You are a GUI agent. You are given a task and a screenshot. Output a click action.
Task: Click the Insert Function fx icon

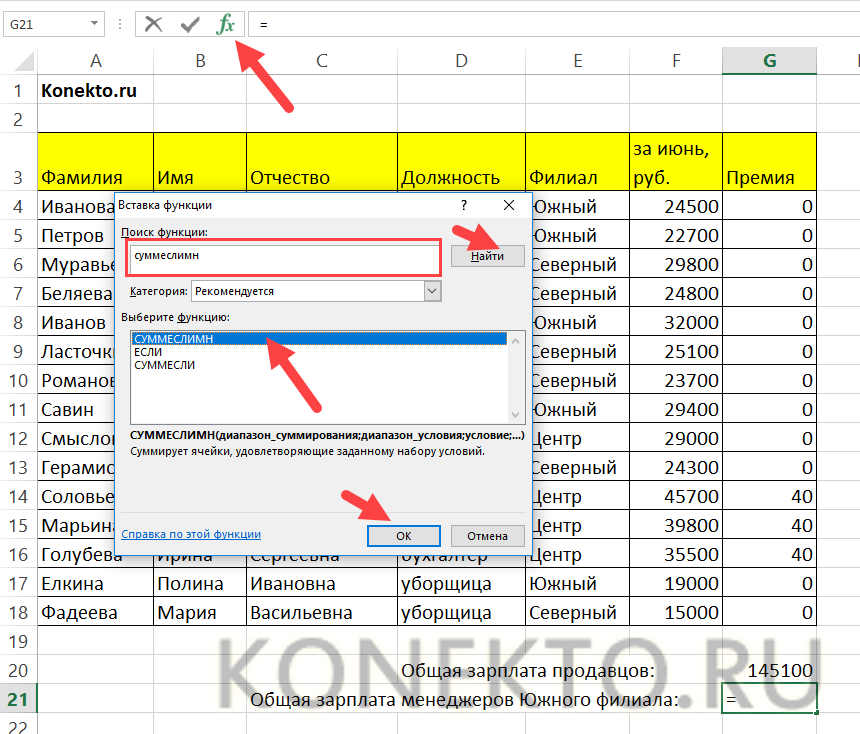[227, 24]
